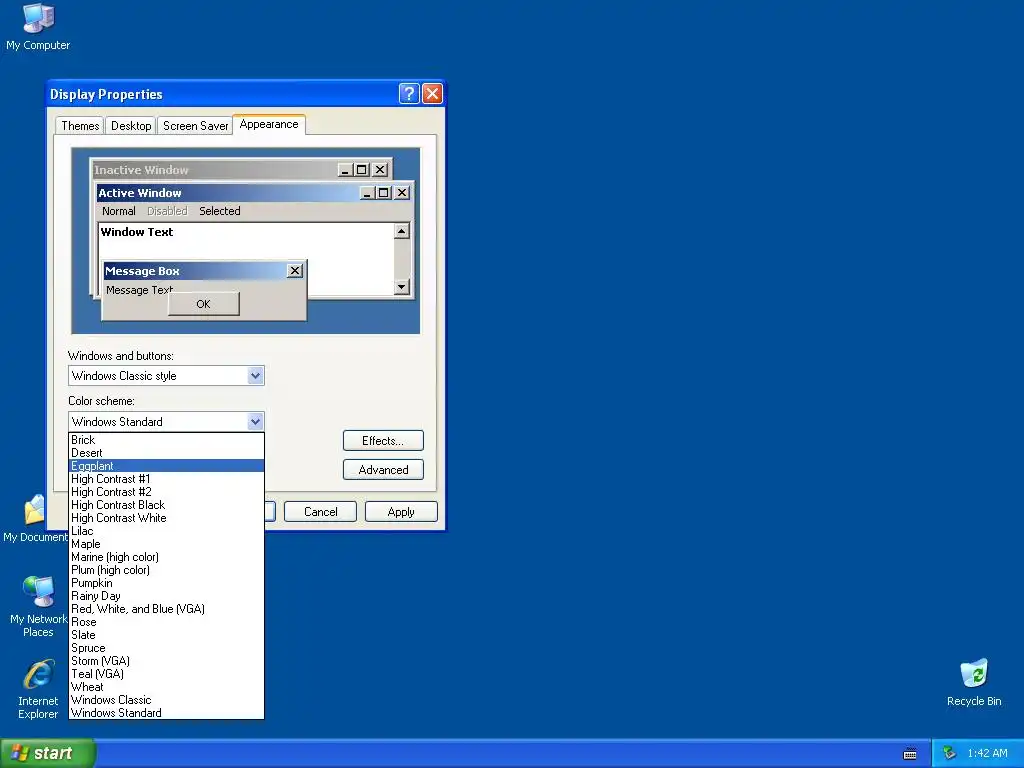The width and height of the screenshot is (1024, 768).
Task: Choose Spruce color scheme
Action: click(x=166, y=648)
